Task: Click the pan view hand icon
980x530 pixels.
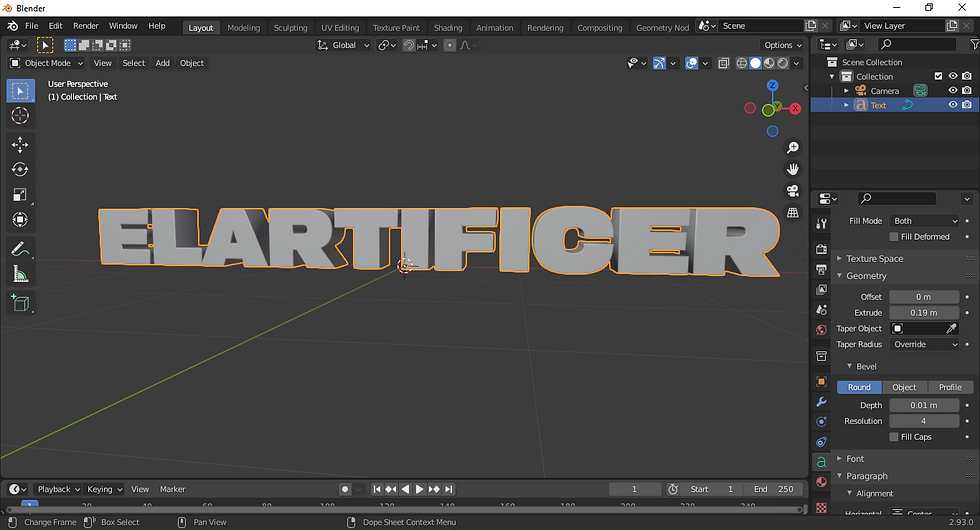Action: (x=792, y=169)
